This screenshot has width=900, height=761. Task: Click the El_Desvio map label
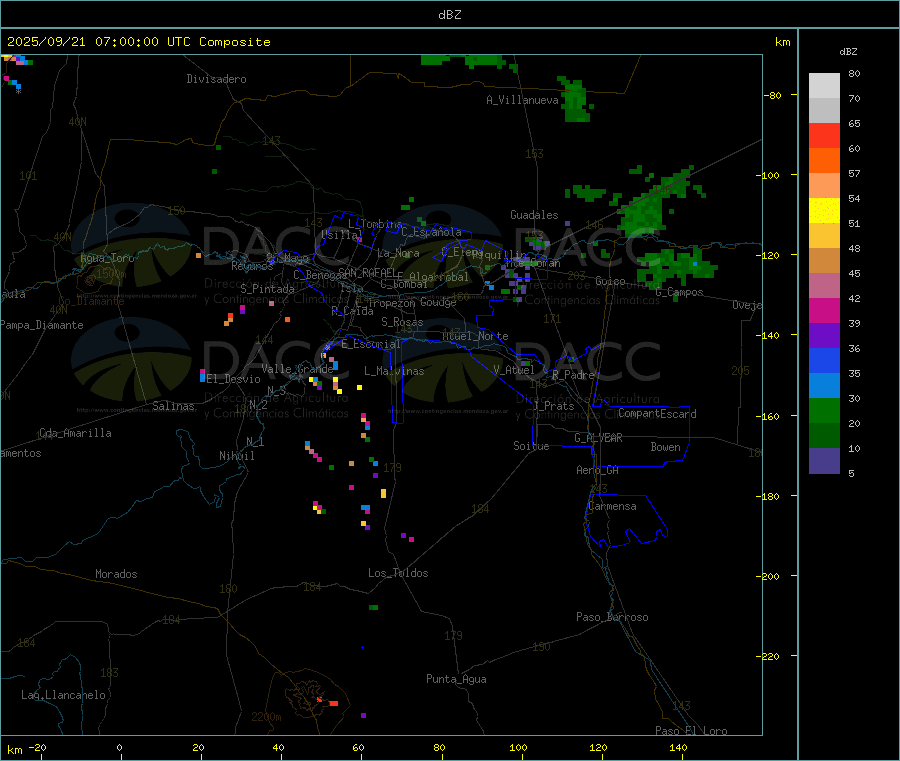234,379
